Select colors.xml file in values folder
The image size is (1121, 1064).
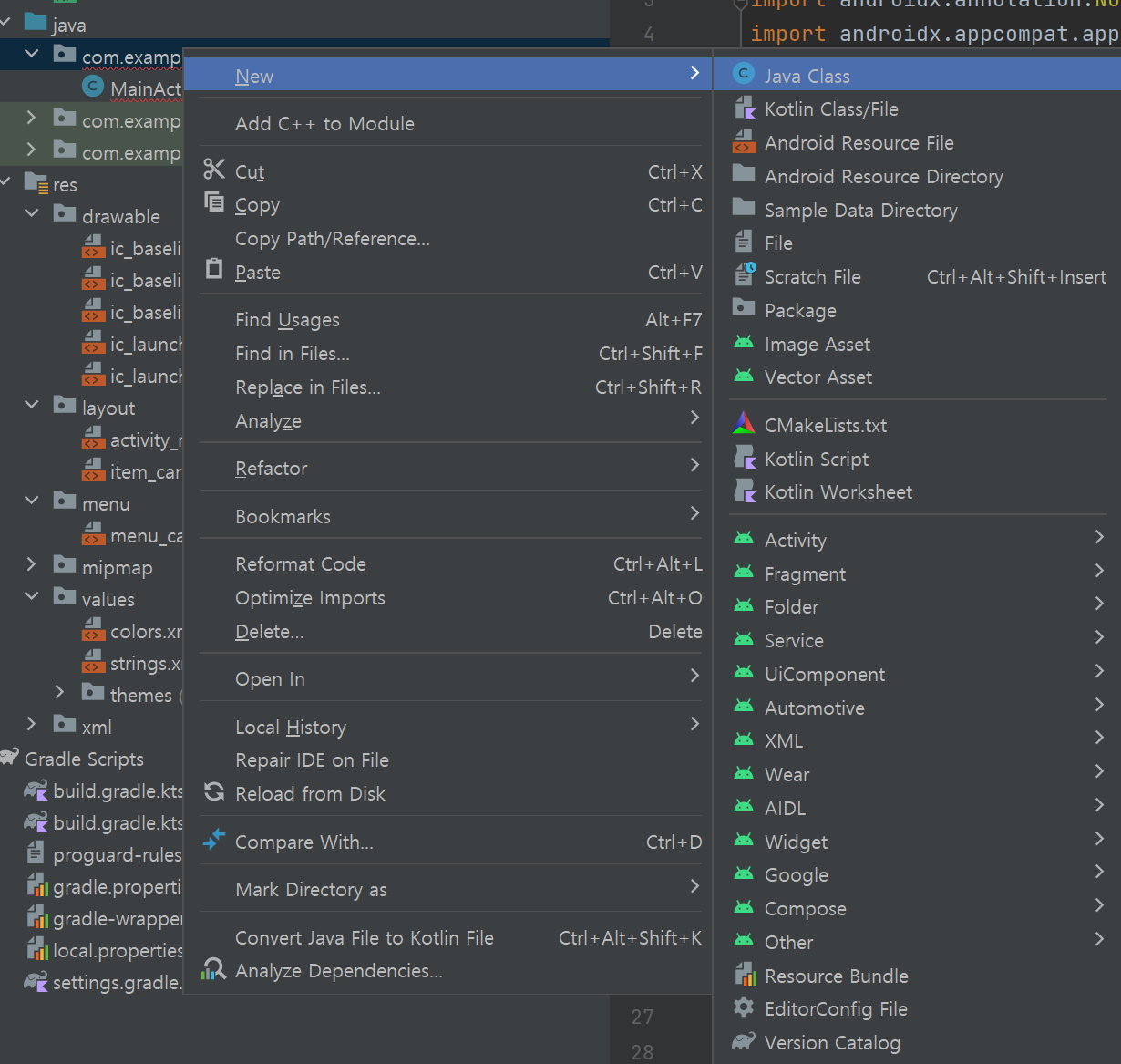[x=146, y=631]
